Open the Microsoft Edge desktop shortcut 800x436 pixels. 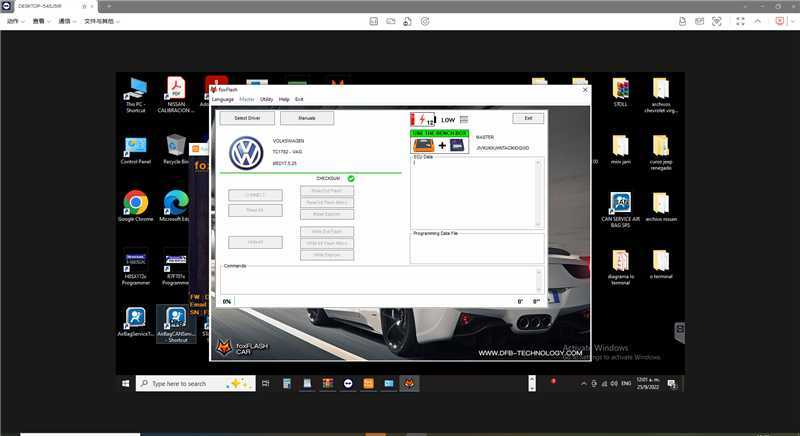(176, 204)
